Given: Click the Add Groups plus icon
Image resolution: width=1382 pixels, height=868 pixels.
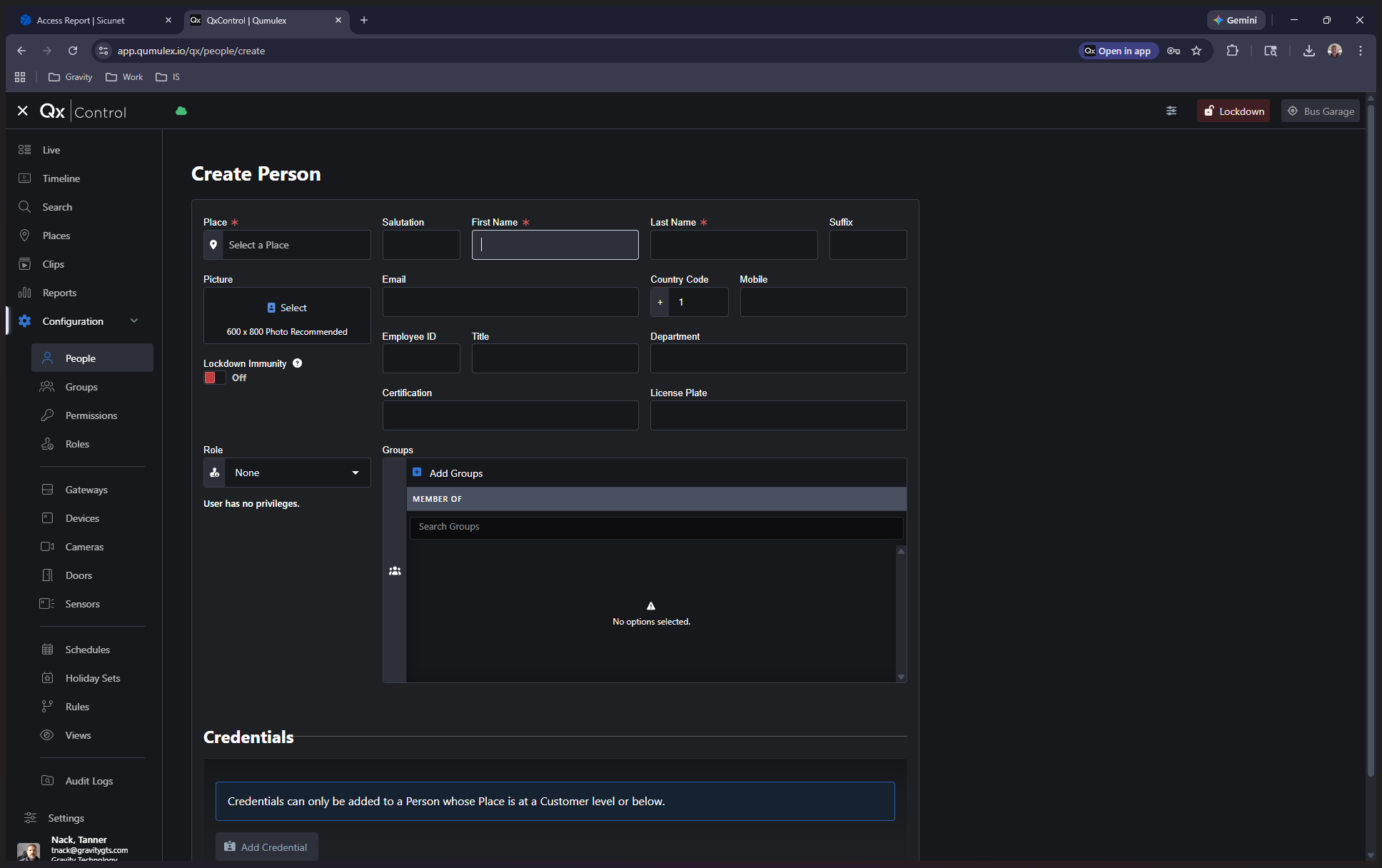Looking at the screenshot, I should 417,473.
